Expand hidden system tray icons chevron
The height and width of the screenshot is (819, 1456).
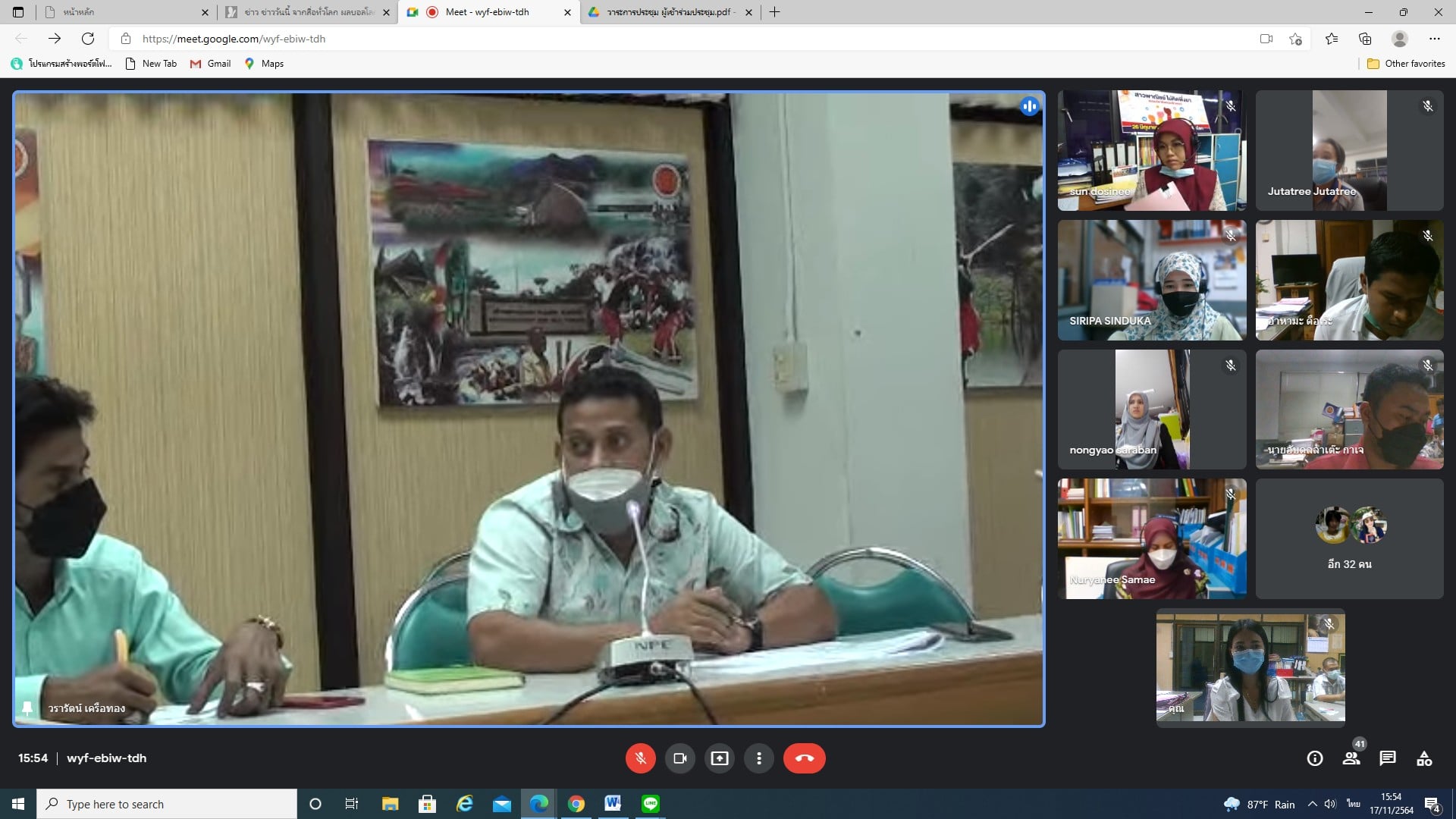[1312, 804]
